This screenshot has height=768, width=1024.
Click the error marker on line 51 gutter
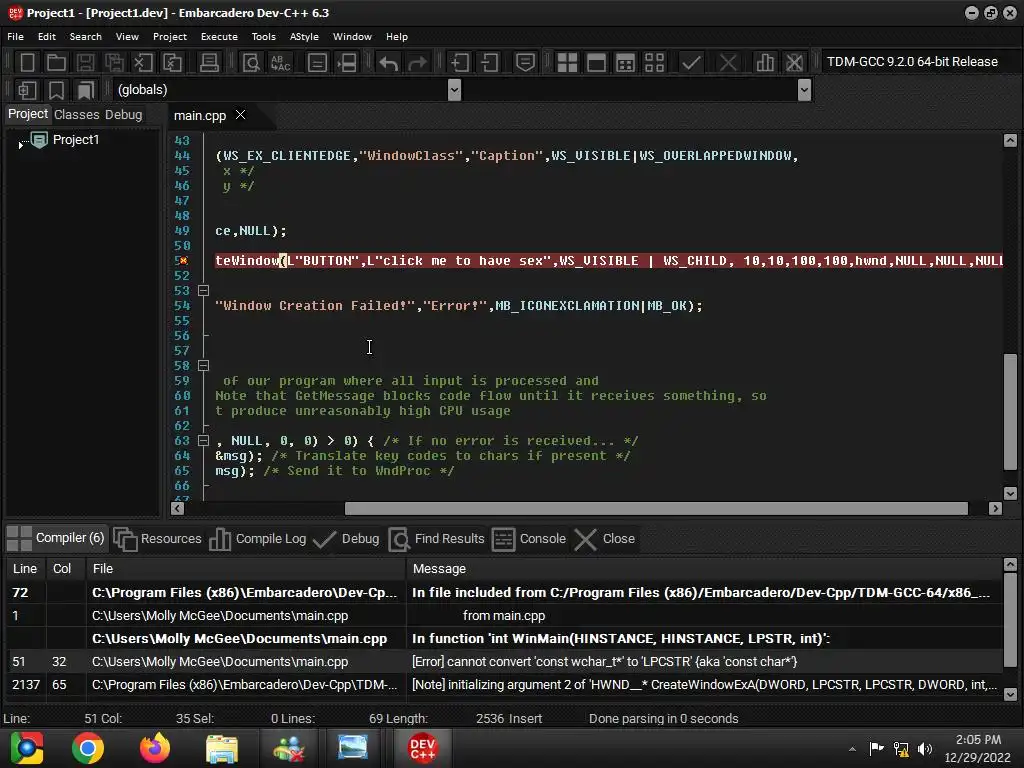click(184, 261)
